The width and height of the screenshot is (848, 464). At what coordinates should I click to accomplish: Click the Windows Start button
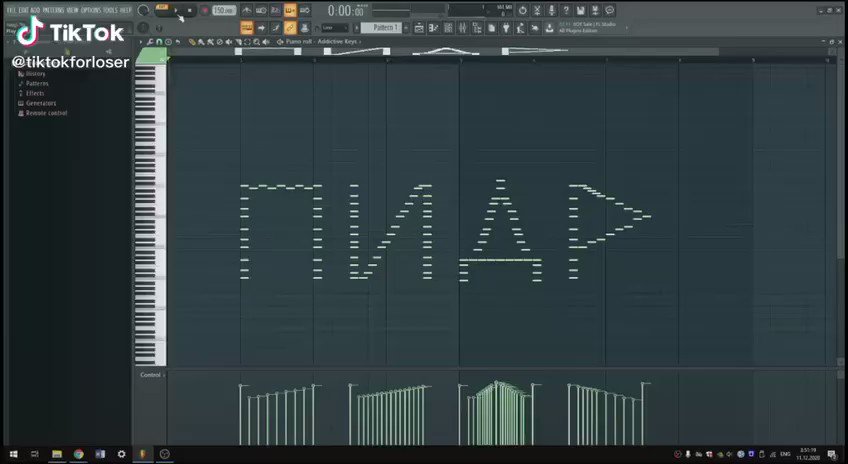point(14,454)
